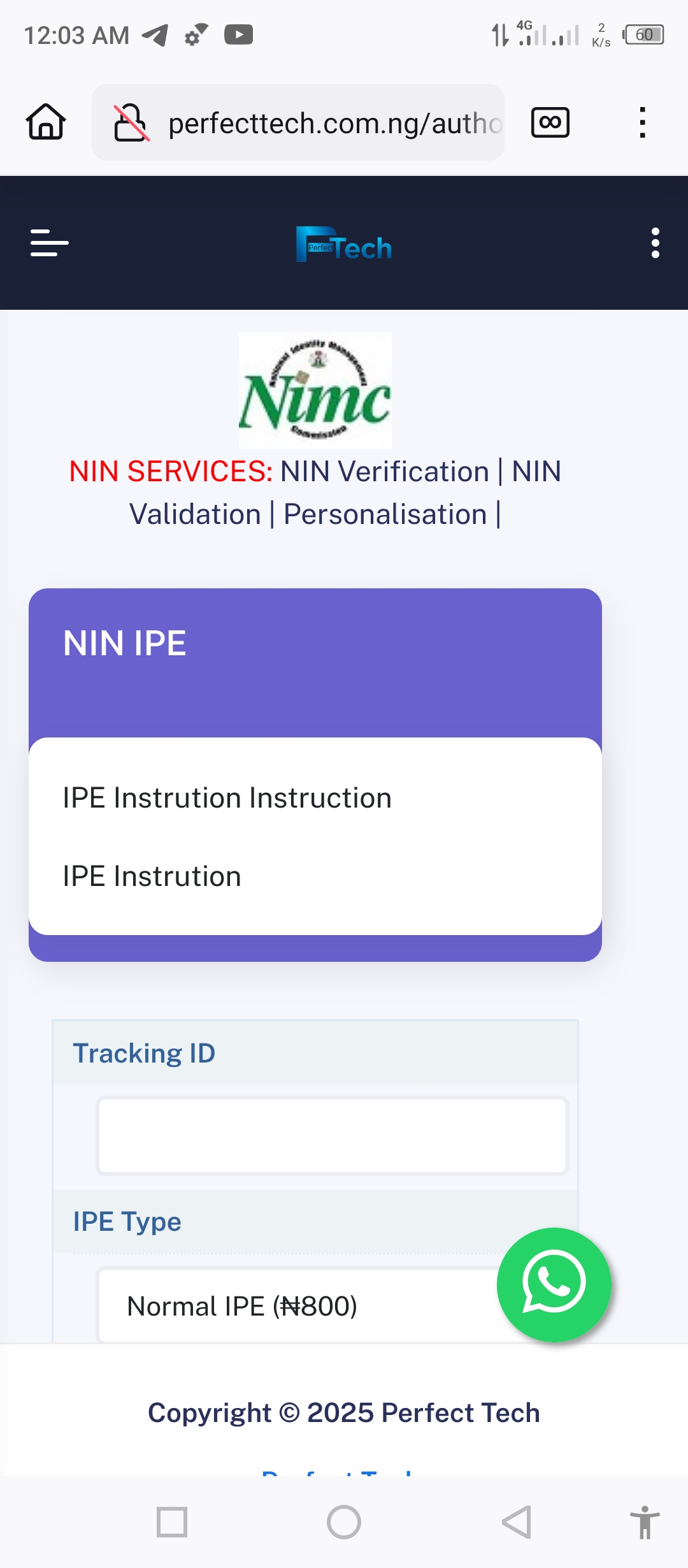The height and width of the screenshot is (1568, 688).
Task: Tap the accessibility figure icon
Action: click(x=645, y=1522)
